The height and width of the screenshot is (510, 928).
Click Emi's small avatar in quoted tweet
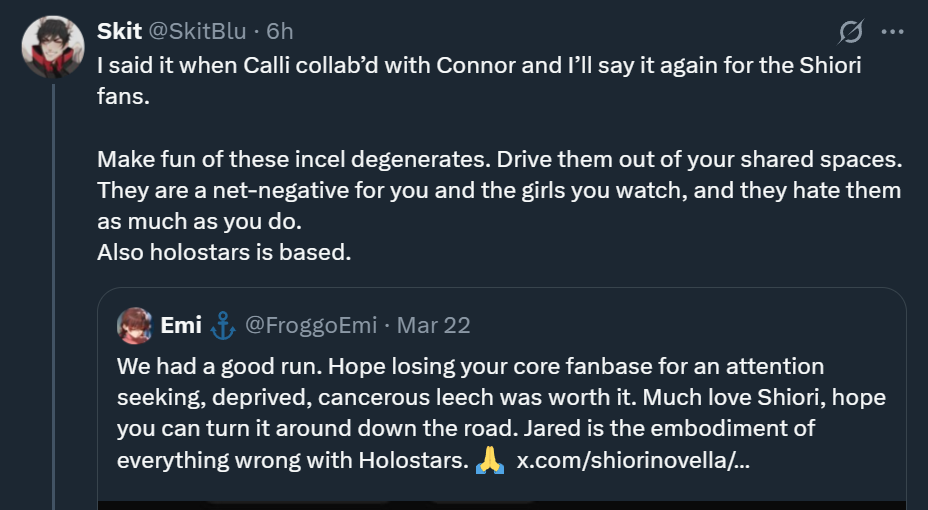(134, 325)
